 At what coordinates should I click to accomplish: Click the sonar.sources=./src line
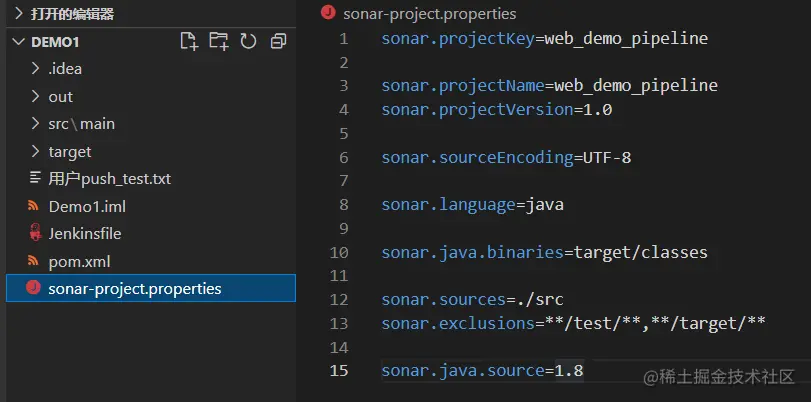[x=472, y=300]
